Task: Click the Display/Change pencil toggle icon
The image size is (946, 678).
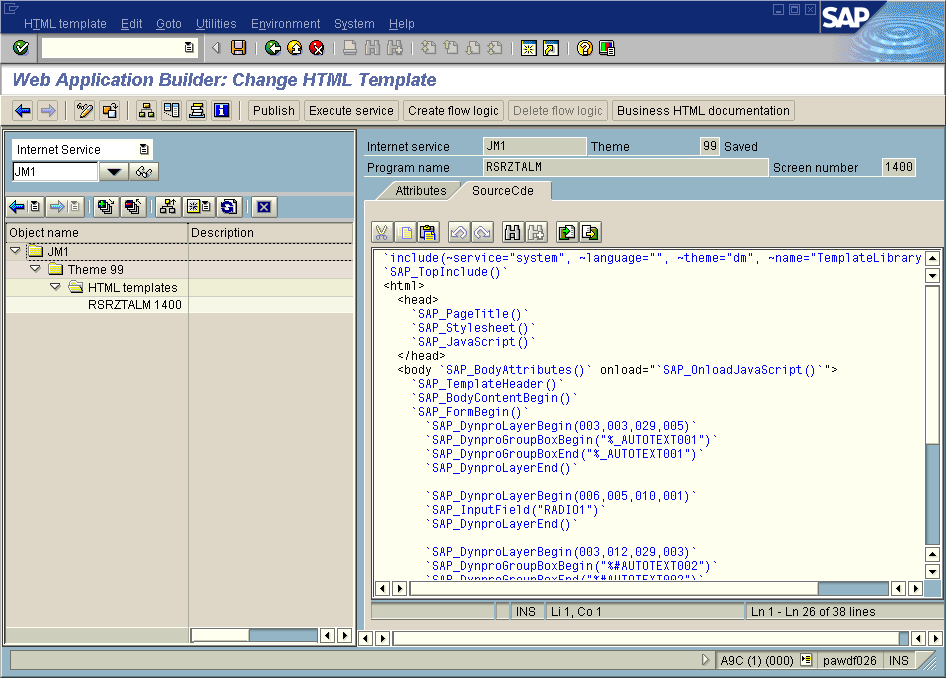Action: coord(85,111)
